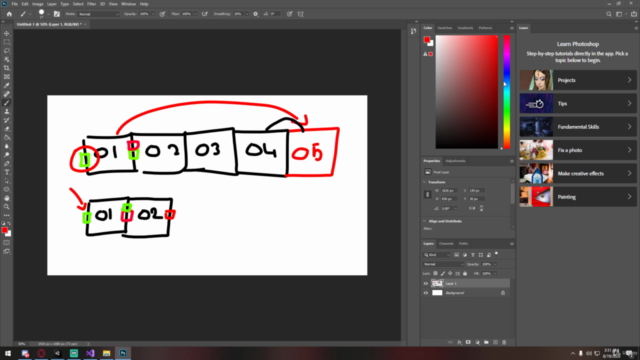Open the painting Mode dropdown
This screenshot has height=360, width=640.
[98, 14]
